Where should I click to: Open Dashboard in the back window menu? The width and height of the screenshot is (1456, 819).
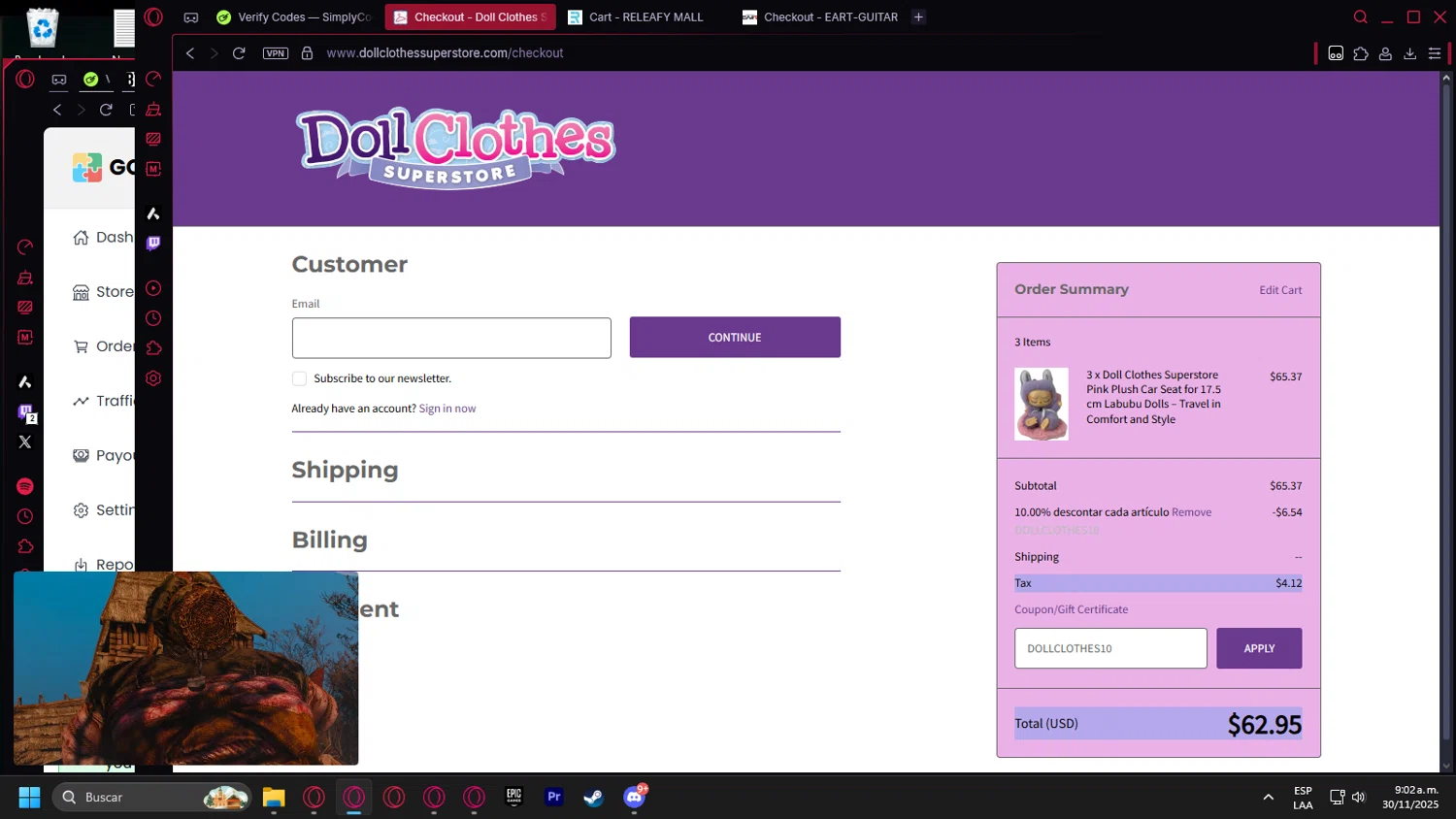(103, 238)
